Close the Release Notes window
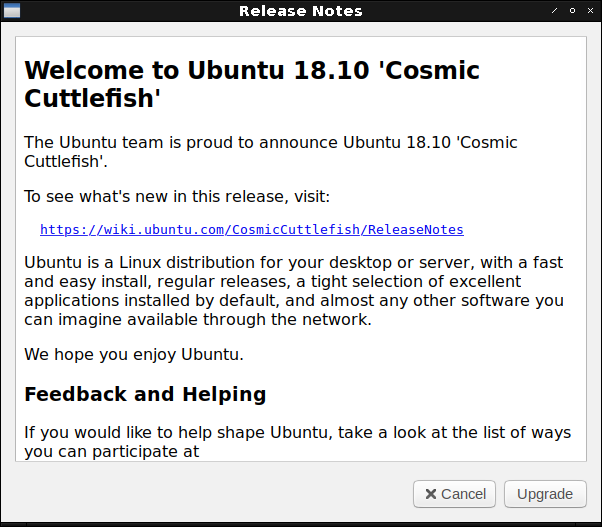The height and width of the screenshot is (527, 602). point(589,11)
